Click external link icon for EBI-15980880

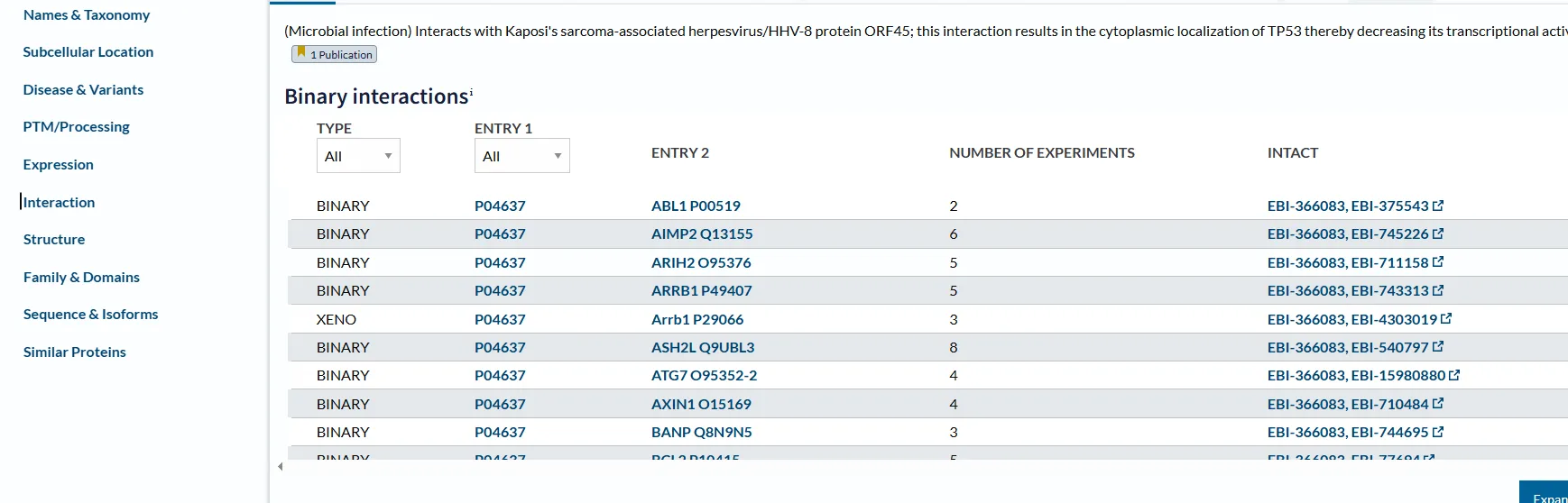coord(1454,375)
